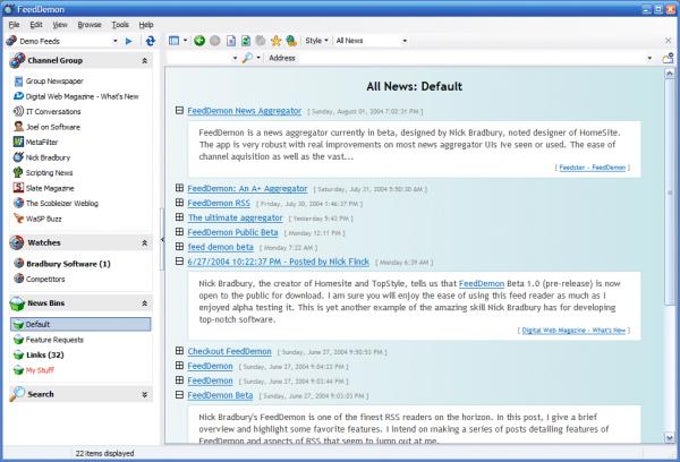This screenshot has height=462, width=680.
Task: Expand the Search panel
Action: (x=144, y=394)
